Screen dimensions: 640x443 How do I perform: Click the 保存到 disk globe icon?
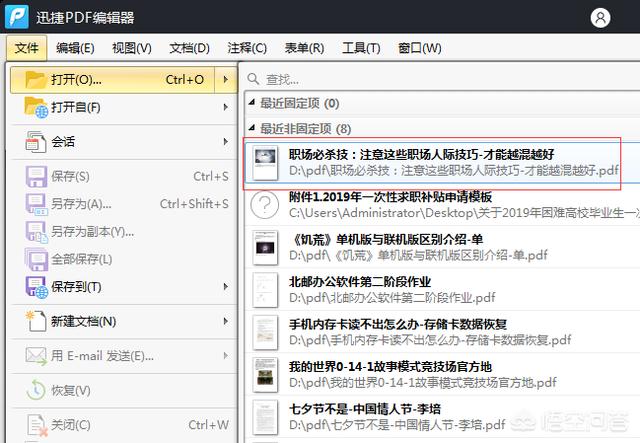(36, 287)
